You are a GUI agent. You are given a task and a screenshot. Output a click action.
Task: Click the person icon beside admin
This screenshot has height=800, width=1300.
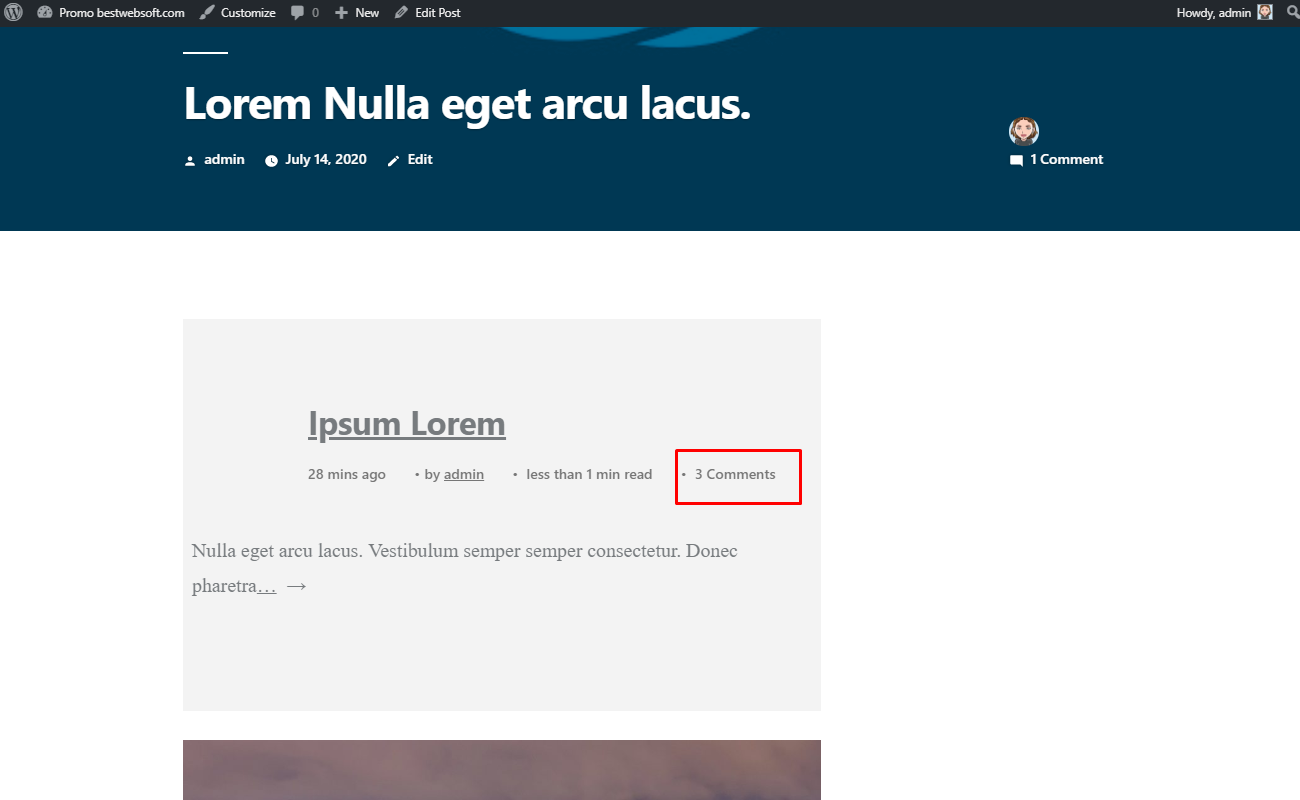click(190, 160)
